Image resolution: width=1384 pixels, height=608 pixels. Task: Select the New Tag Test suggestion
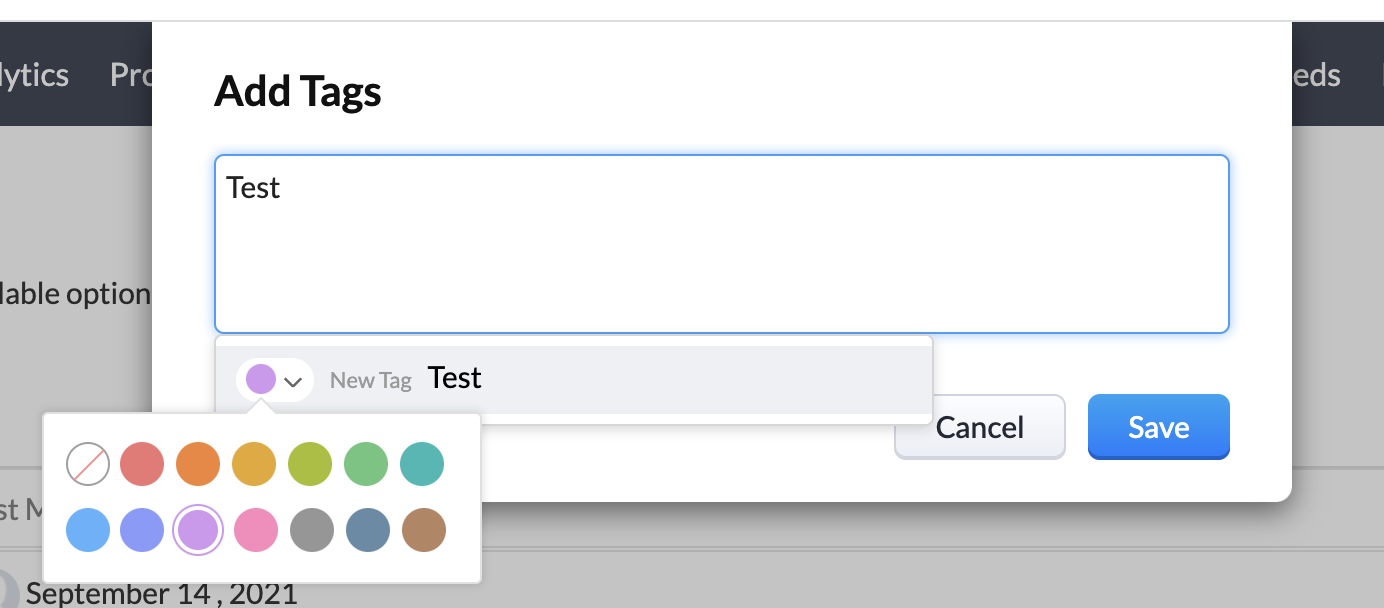tap(574, 380)
